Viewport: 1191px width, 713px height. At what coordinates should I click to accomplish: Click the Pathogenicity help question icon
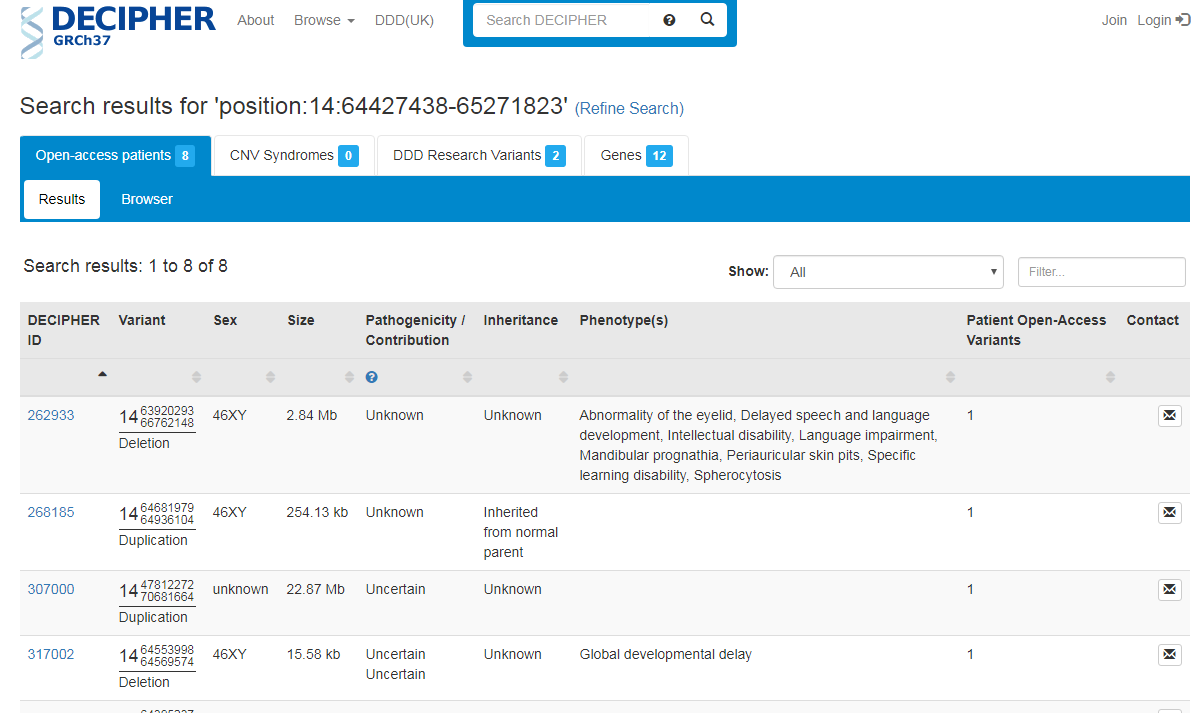click(371, 377)
